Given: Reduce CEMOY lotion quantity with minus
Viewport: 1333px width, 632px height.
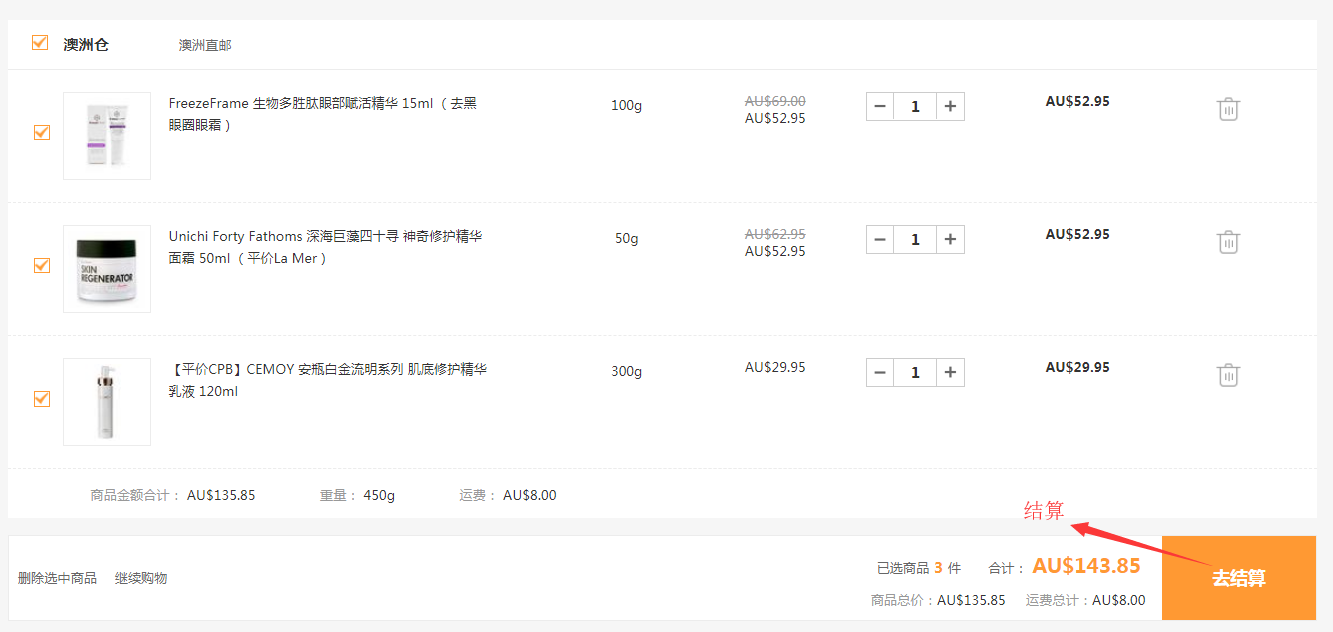Looking at the screenshot, I should click(x=880, y=373).
